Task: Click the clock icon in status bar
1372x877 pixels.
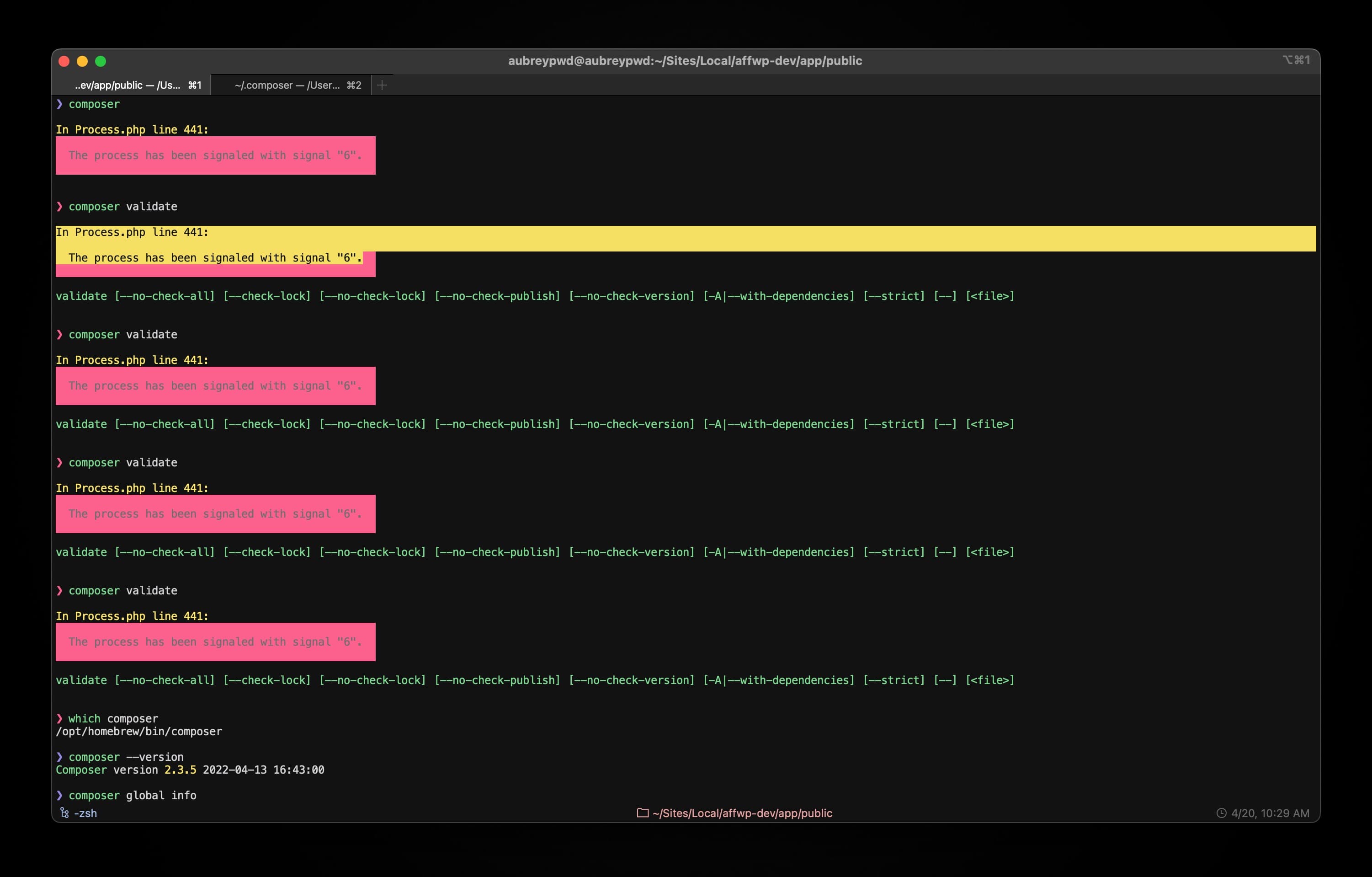Action: 1222,813
